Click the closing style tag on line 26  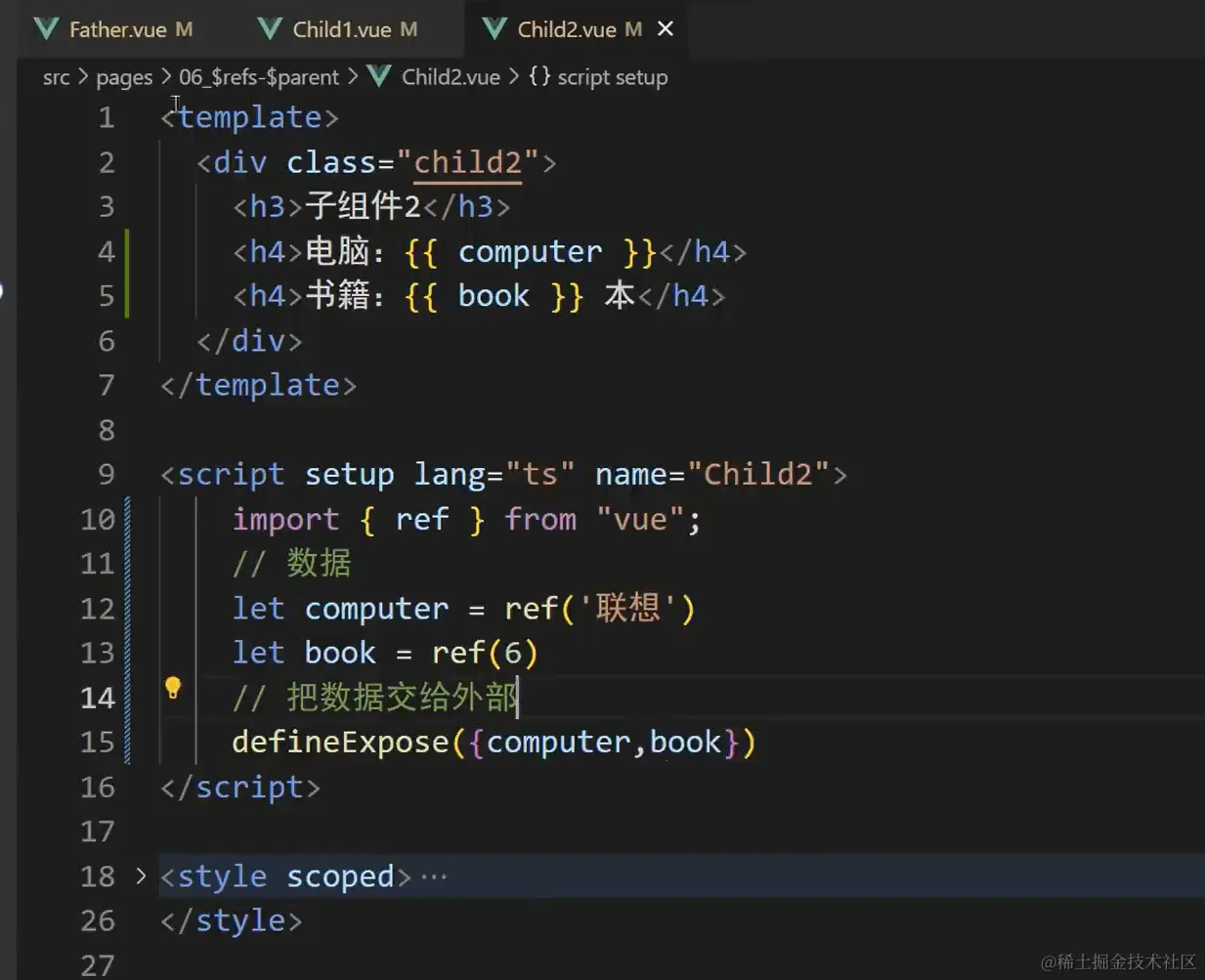[232, 920]
